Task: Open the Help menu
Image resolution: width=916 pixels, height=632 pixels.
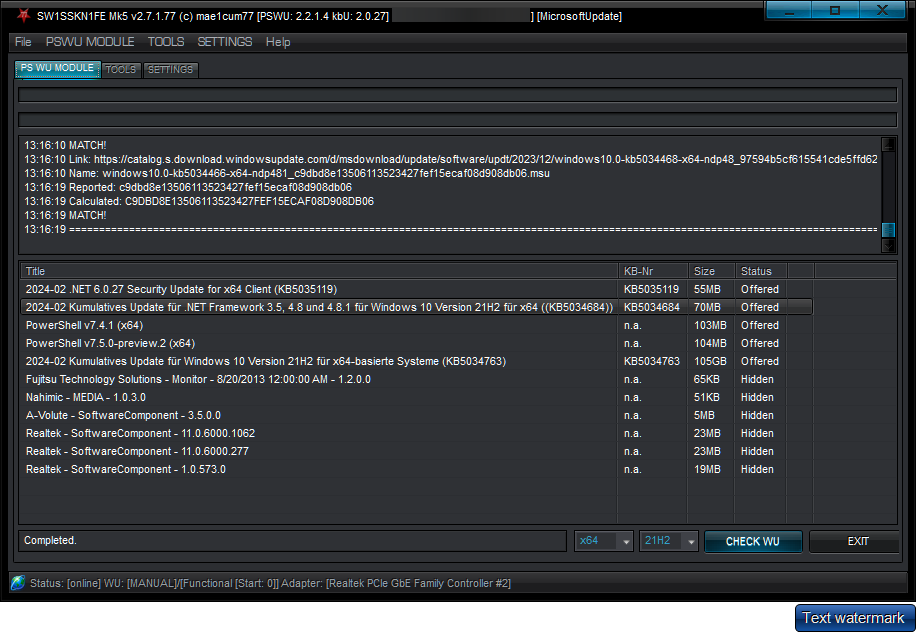Action: [278, 42]
